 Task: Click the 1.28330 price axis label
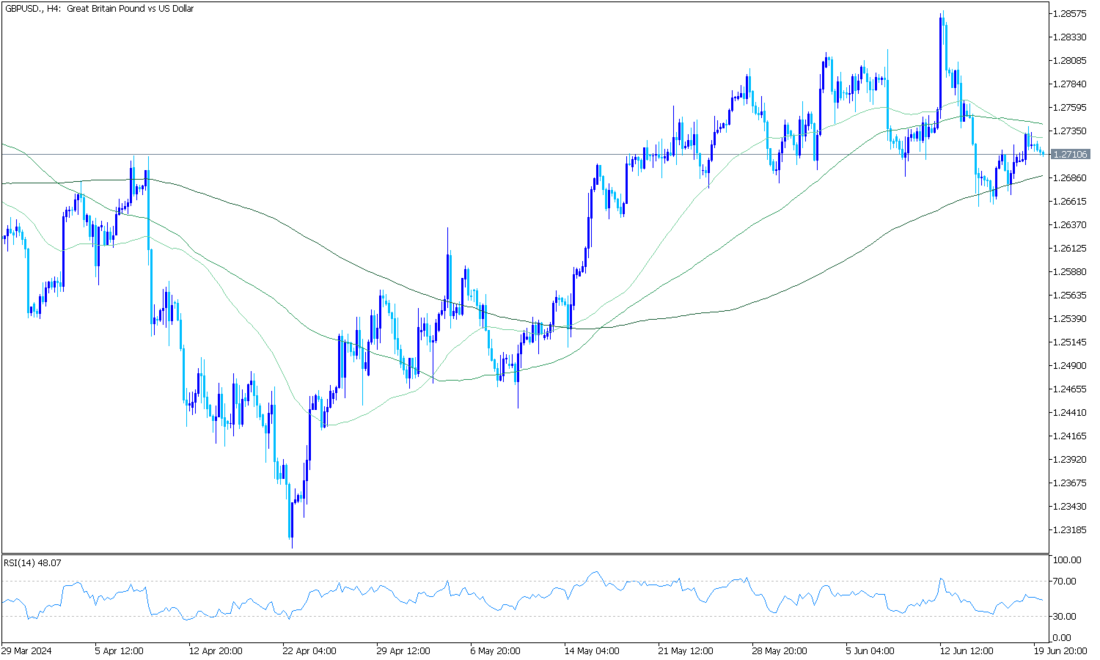pos(1071,37)
